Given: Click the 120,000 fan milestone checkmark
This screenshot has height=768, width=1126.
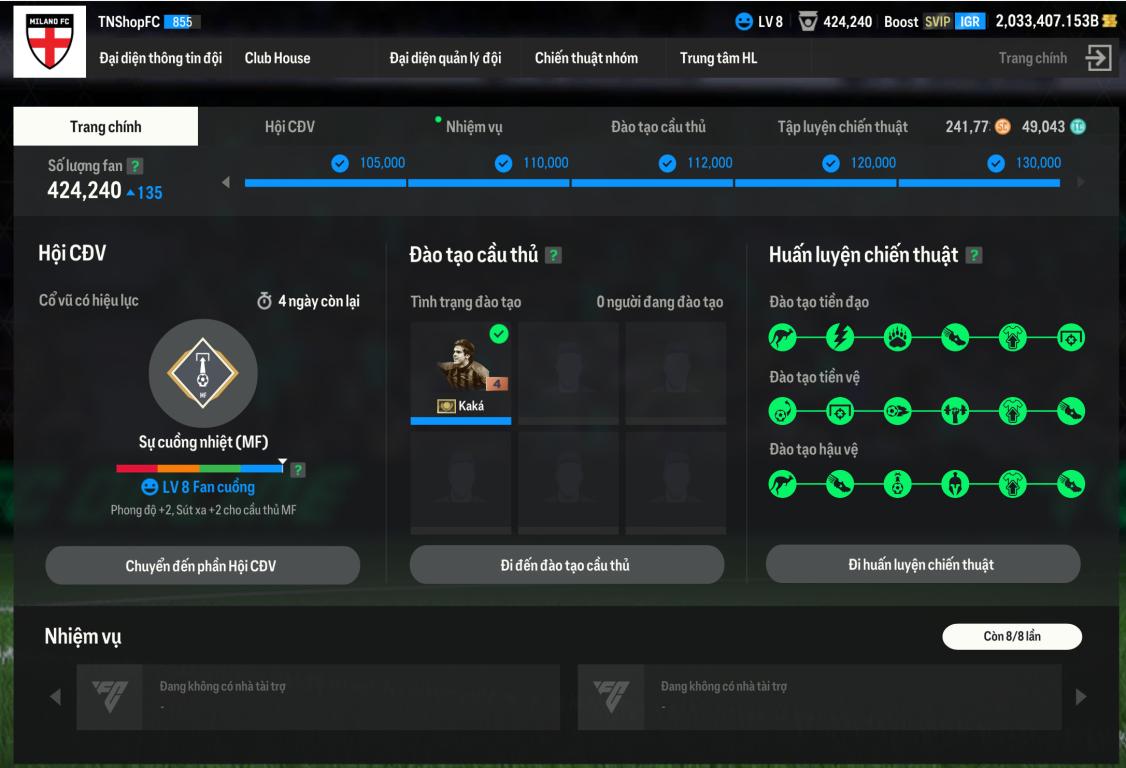Looking at the screenshot, I should click(x=831, y=164).
